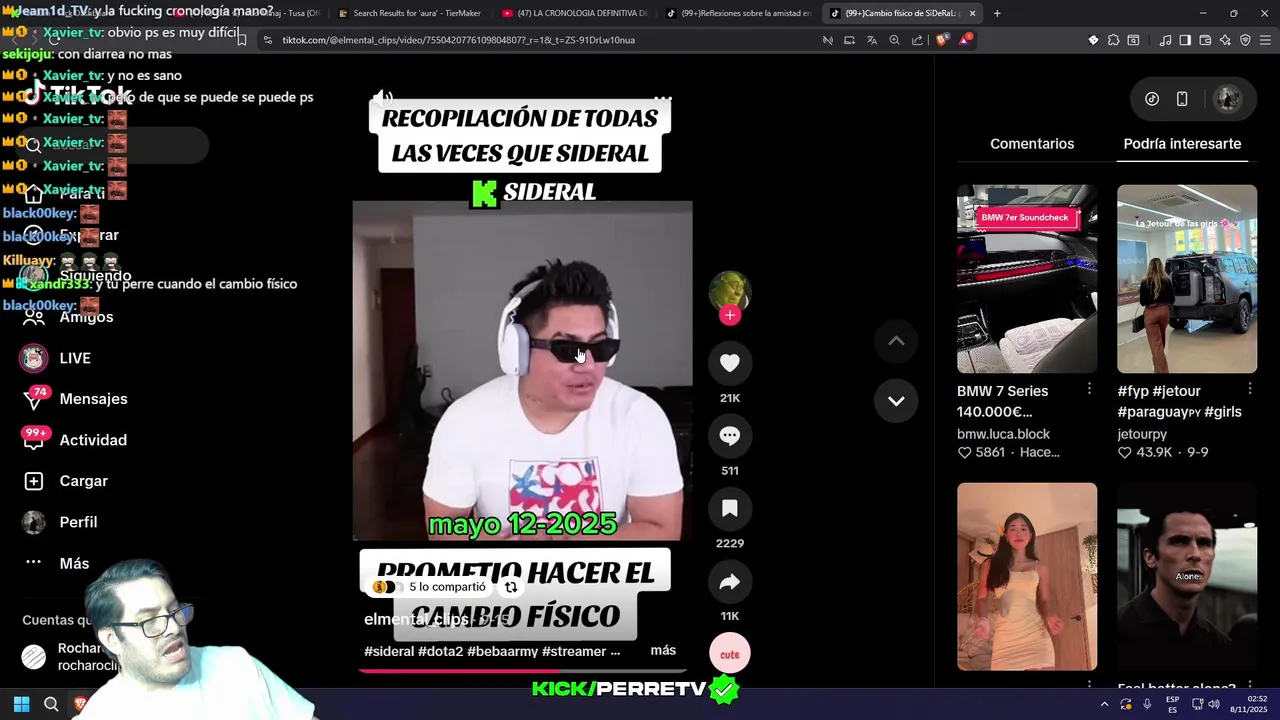This screenshot has width=1280, height=720.
Task: Open the BMW 7er Soundcheck thumbnail
Action: pyautogui.click(x=1027, y=279)
